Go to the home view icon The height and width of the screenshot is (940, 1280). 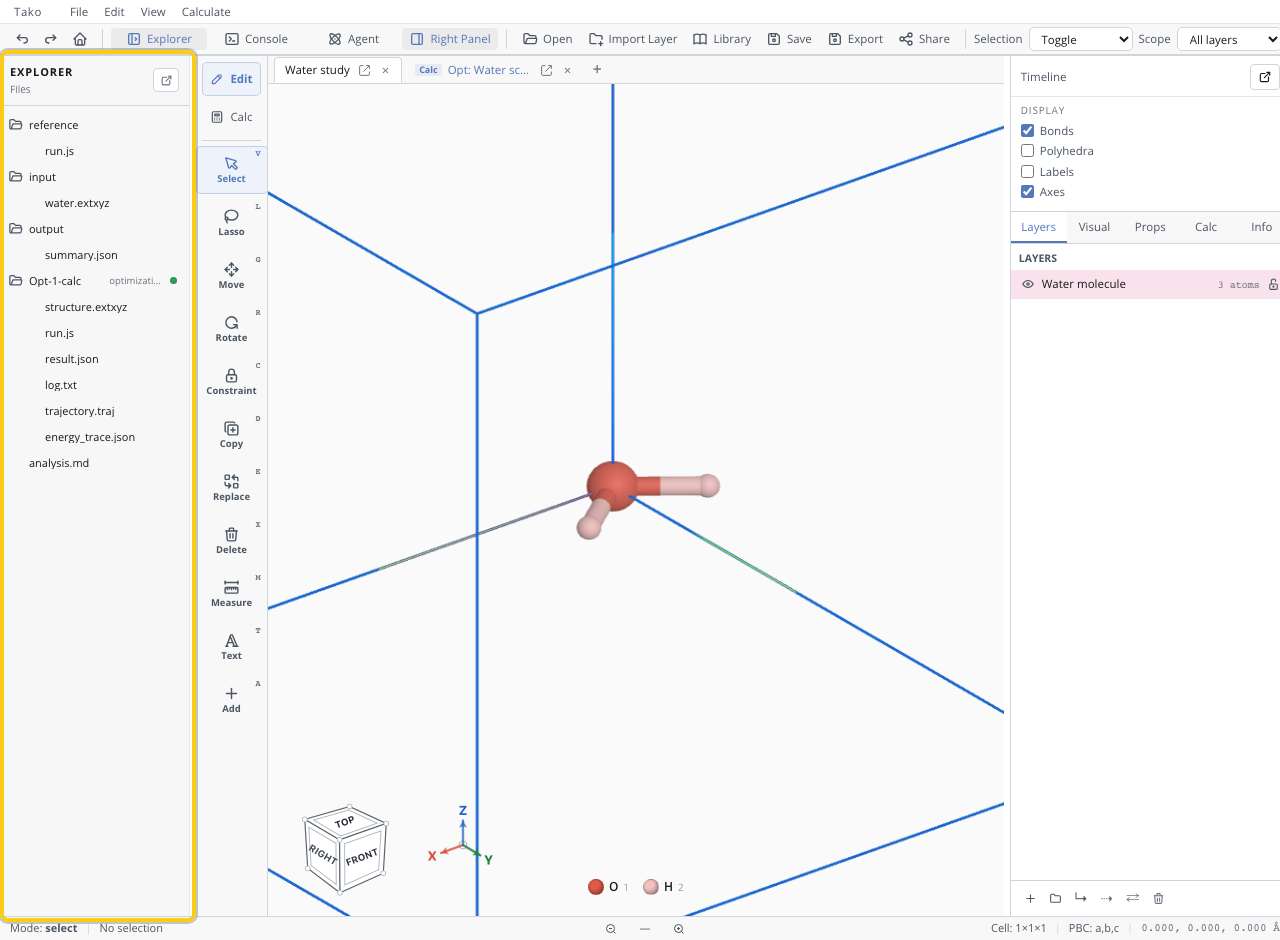[80, 39]
